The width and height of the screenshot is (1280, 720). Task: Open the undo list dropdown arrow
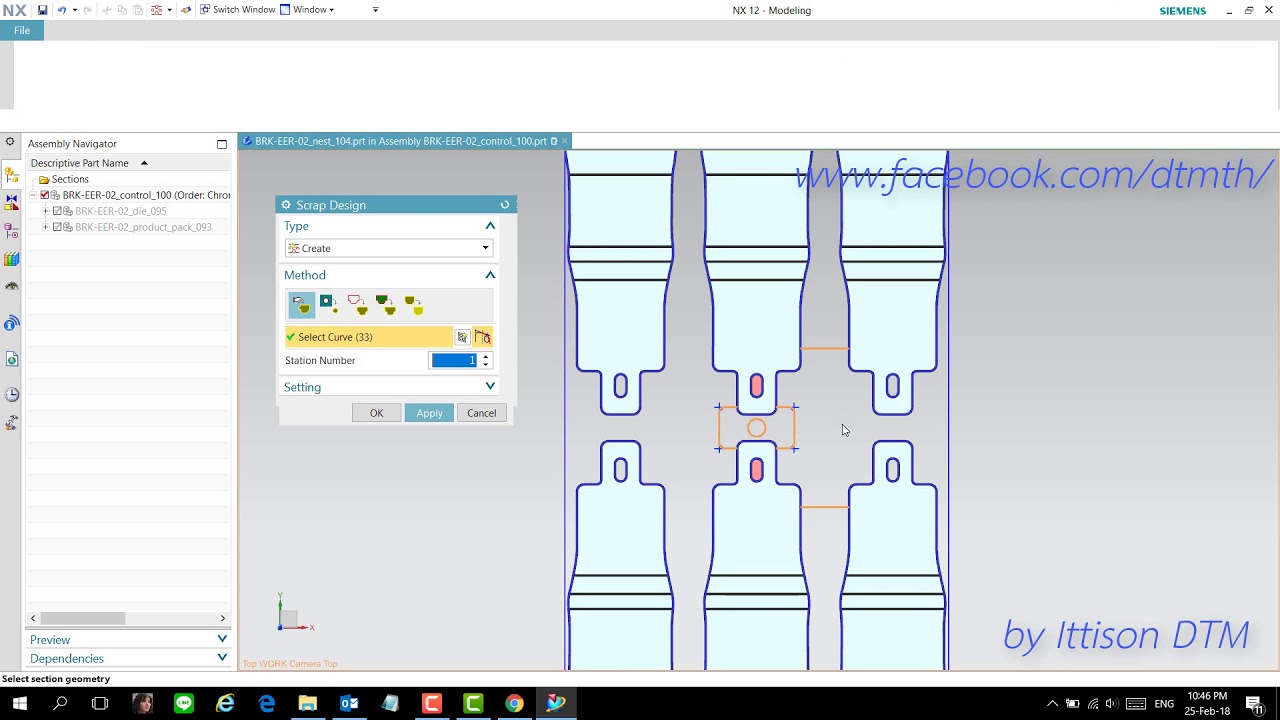74,10
